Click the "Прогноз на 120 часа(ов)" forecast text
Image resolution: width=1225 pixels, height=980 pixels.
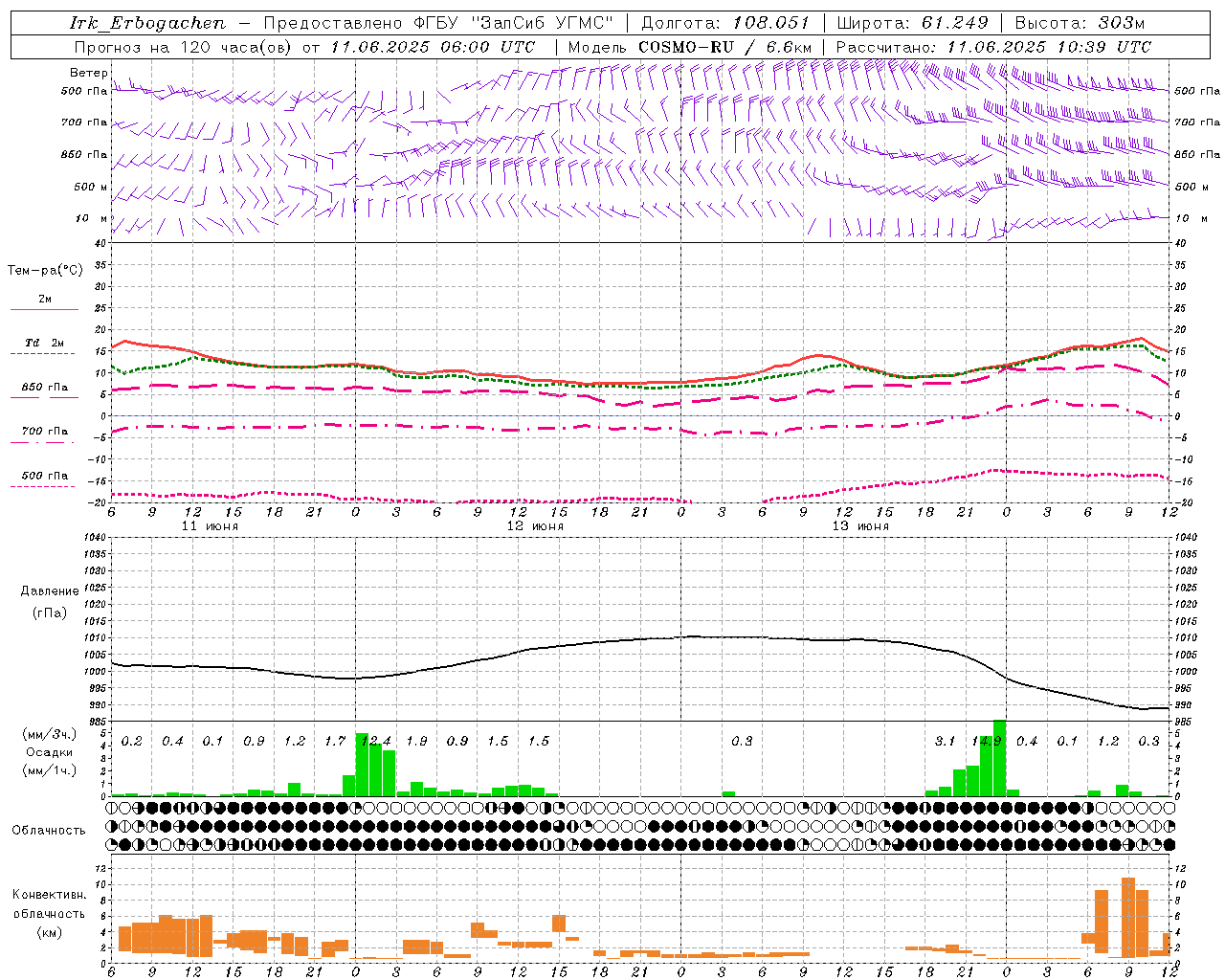point(185,47)
